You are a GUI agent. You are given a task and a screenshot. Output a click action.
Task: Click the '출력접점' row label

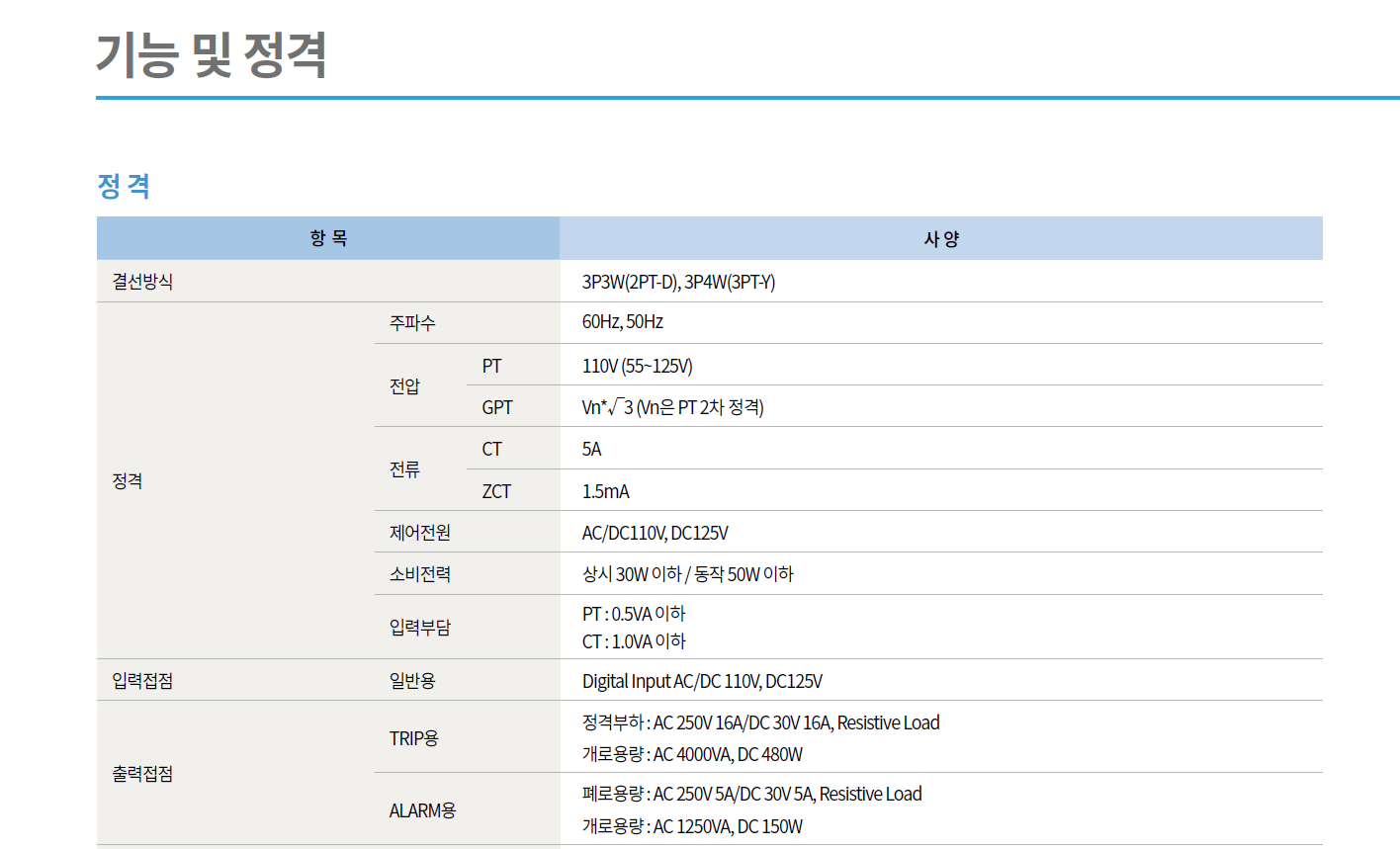(142, 774)
